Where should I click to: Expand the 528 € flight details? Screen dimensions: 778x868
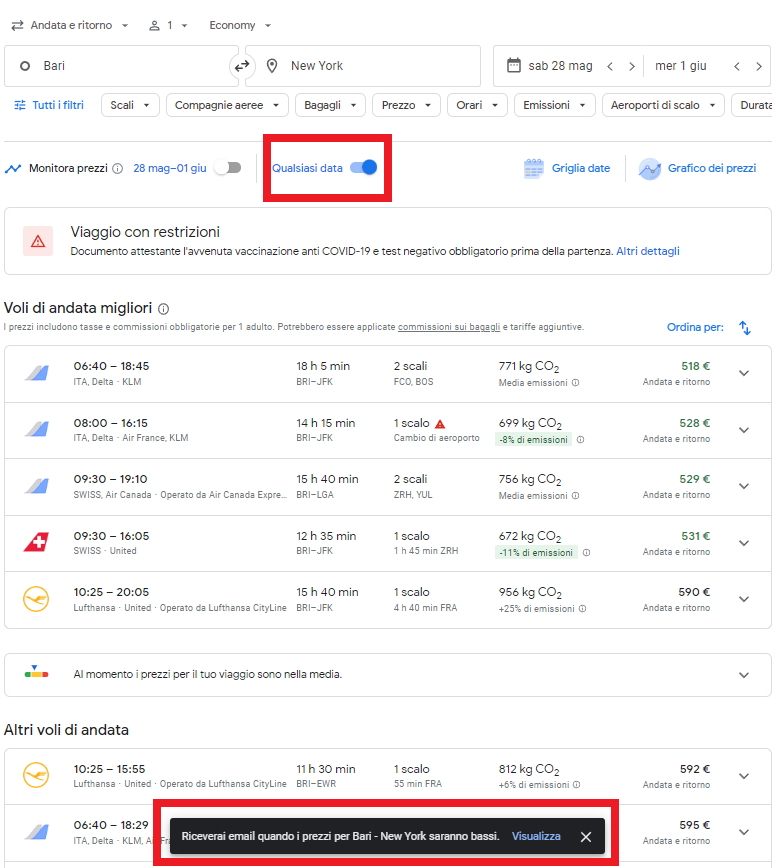pos(744,431)
